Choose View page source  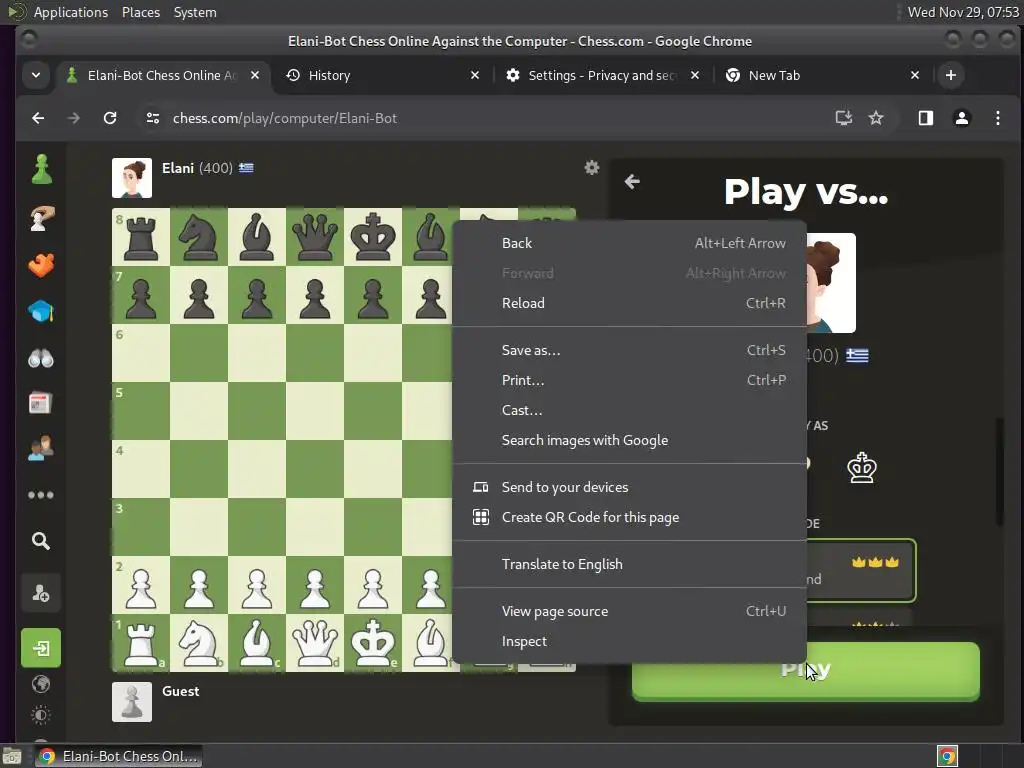pos(630,611)
